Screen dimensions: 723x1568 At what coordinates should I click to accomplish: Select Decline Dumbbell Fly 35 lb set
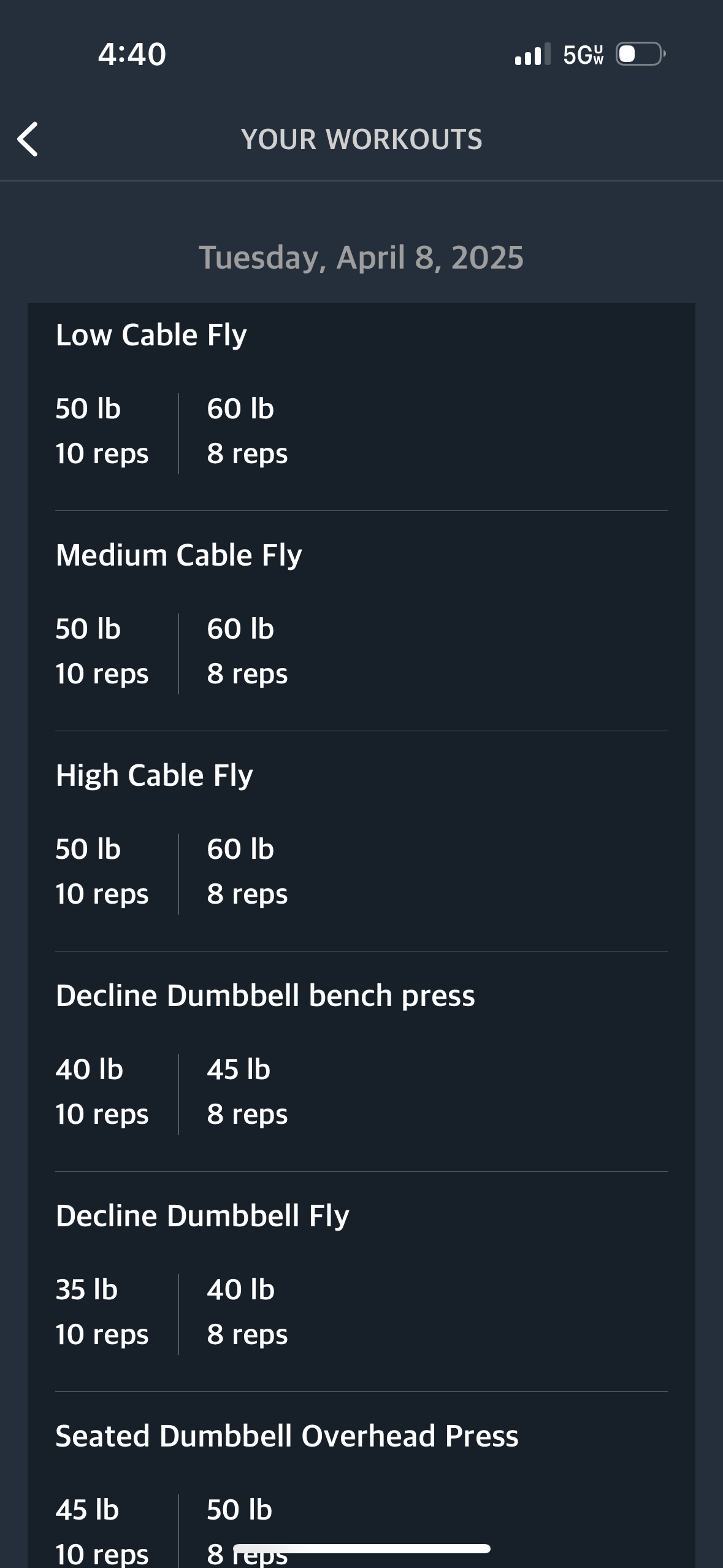coord(102,1312)
